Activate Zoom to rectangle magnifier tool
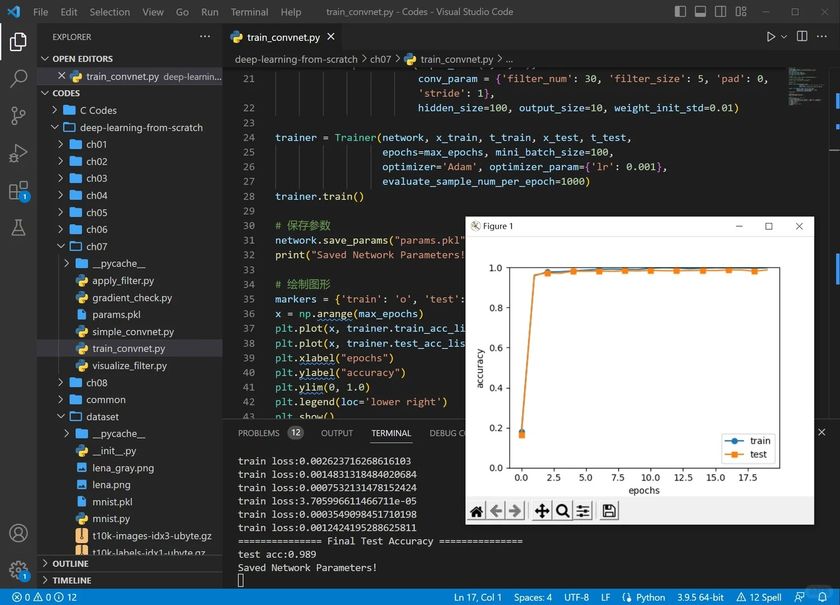Image resolution: width=840 pixels, height=605 pixels. [x=562, y=511]
